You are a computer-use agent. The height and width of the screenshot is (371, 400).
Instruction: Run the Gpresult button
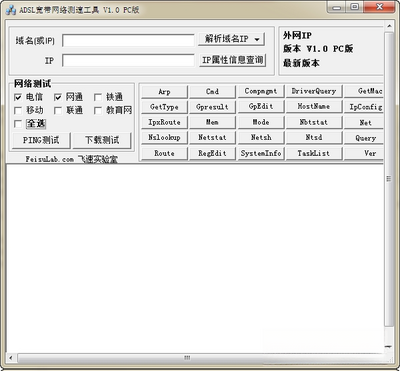click(x=212, y=107)
